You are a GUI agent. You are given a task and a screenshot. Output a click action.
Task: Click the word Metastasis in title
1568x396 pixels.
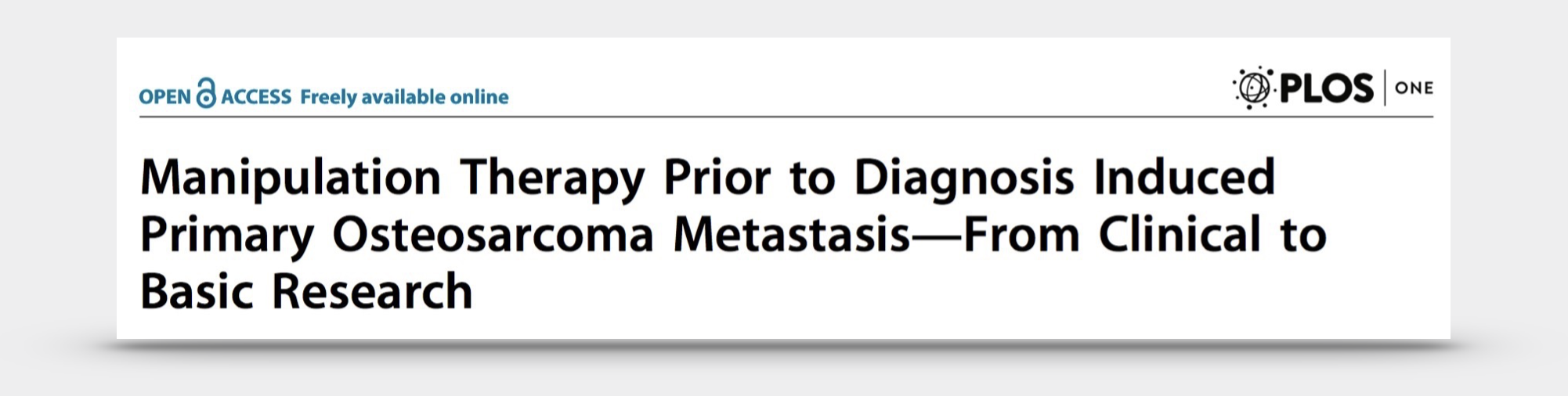[792, 235]
